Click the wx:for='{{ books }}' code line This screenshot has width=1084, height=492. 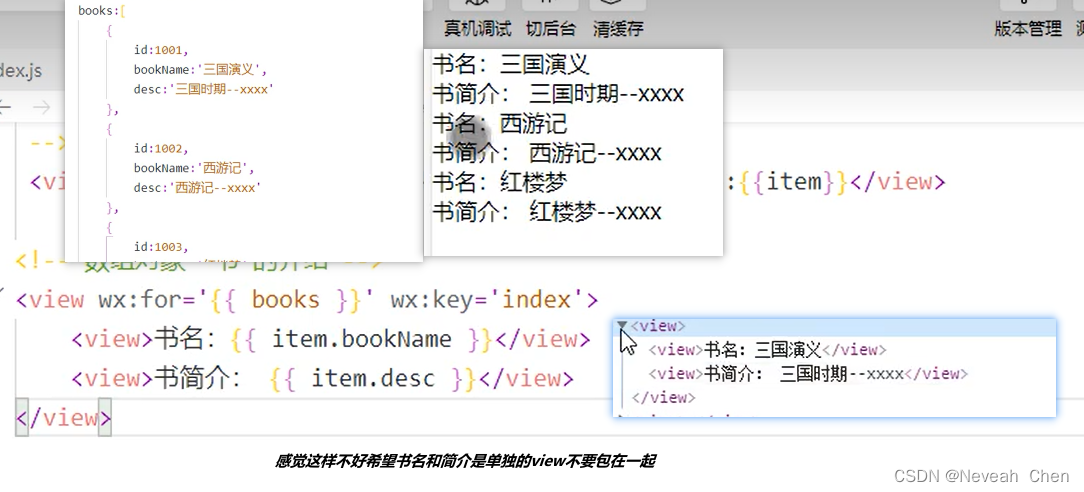click(306, 300)
